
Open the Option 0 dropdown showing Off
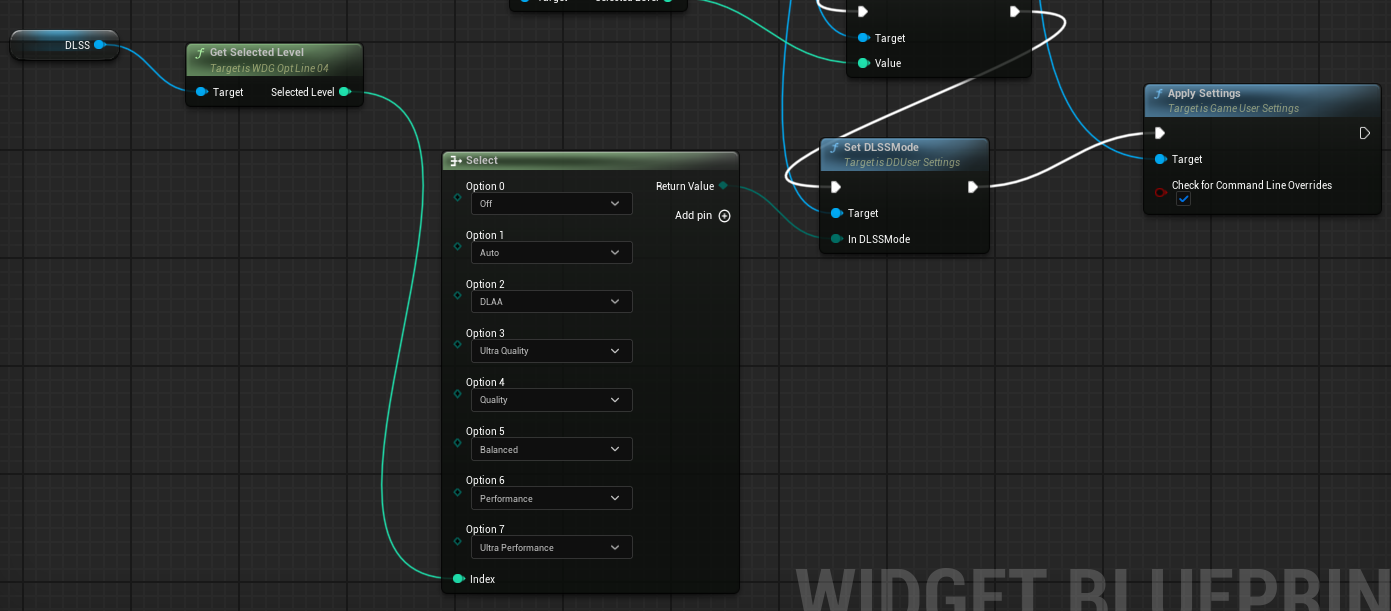click(x=552, y=204)
